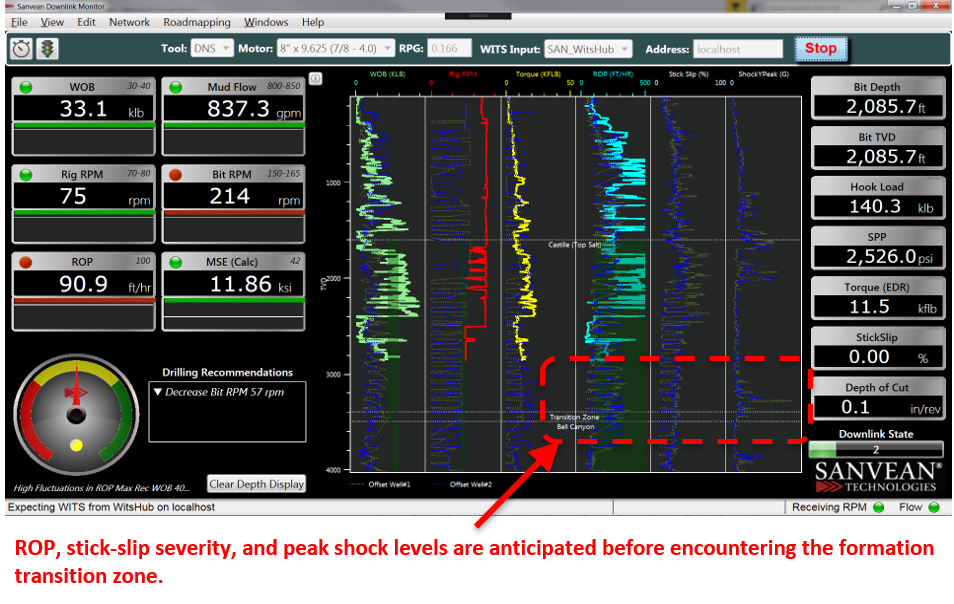
Task: Click the Torque (EDR) value 11.5
Action: (869, 307)
